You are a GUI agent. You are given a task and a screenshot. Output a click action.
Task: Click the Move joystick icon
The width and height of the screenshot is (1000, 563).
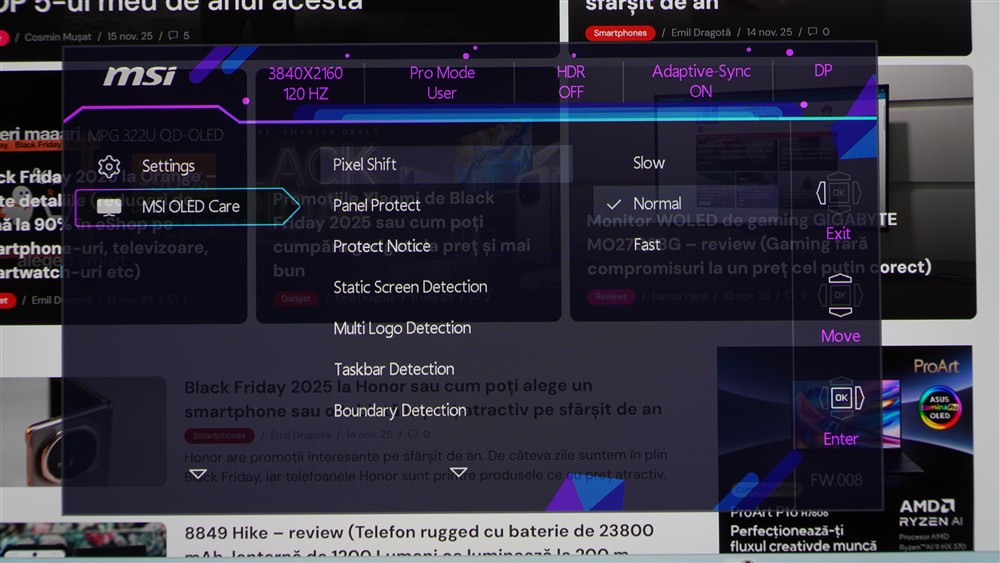tap(838, 295)
